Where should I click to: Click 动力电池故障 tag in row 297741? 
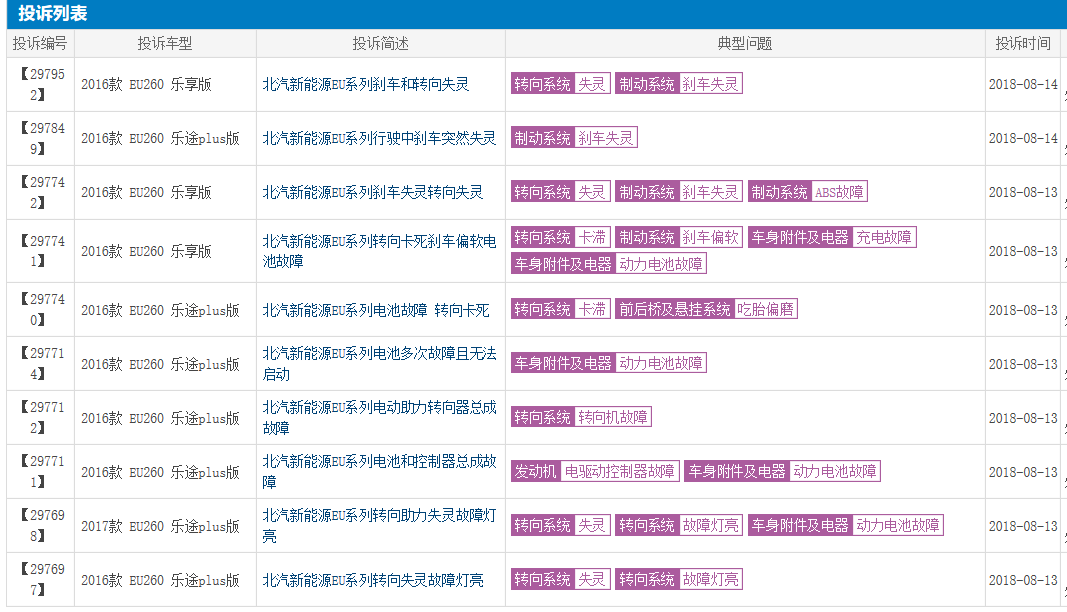(x=609, y=263)
